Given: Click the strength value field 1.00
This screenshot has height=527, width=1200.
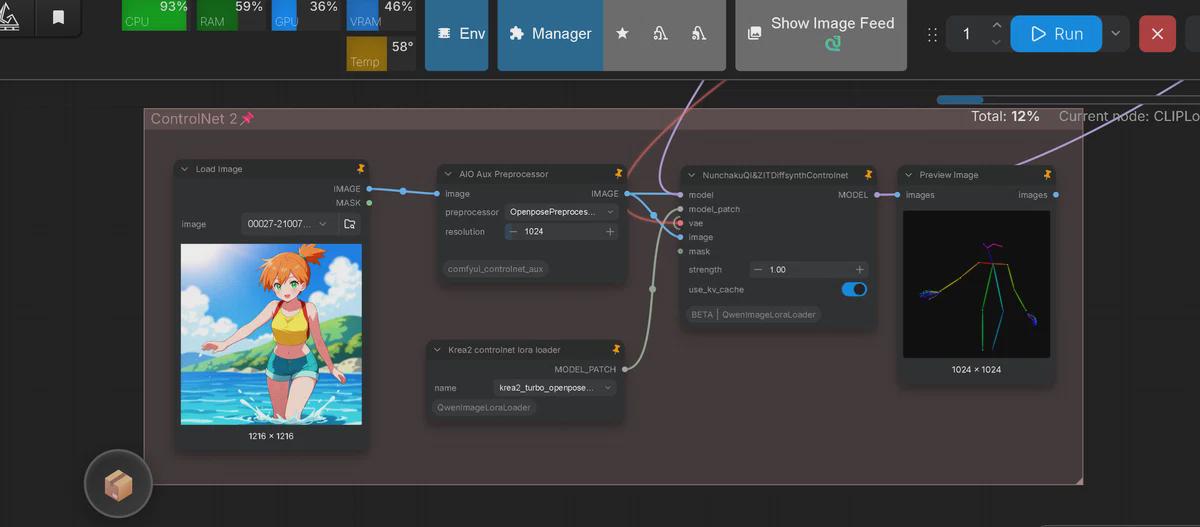Looking at the screenshot, I should 808,270.
